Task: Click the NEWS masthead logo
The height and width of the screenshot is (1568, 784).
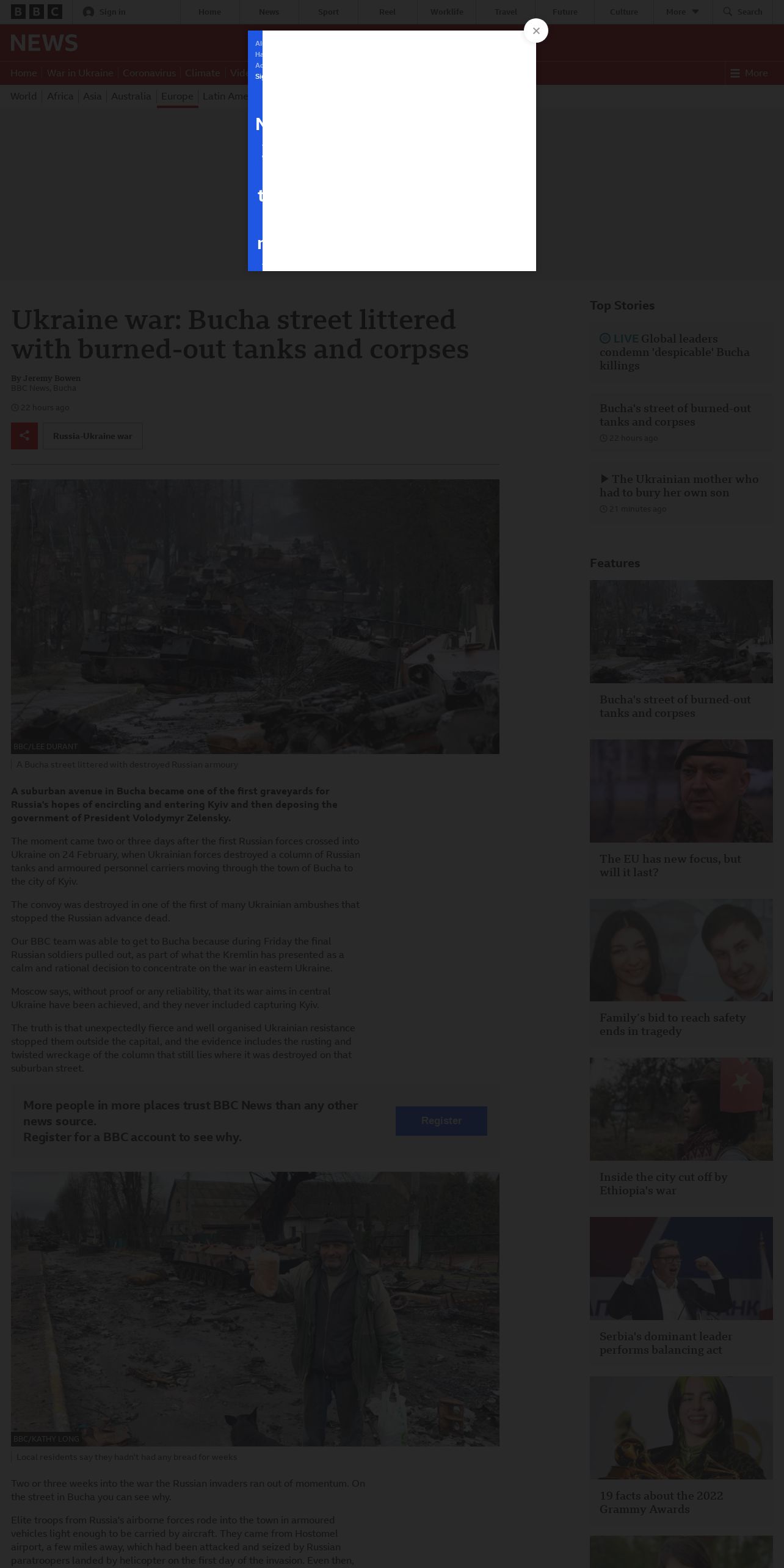Action: point(44,43)
